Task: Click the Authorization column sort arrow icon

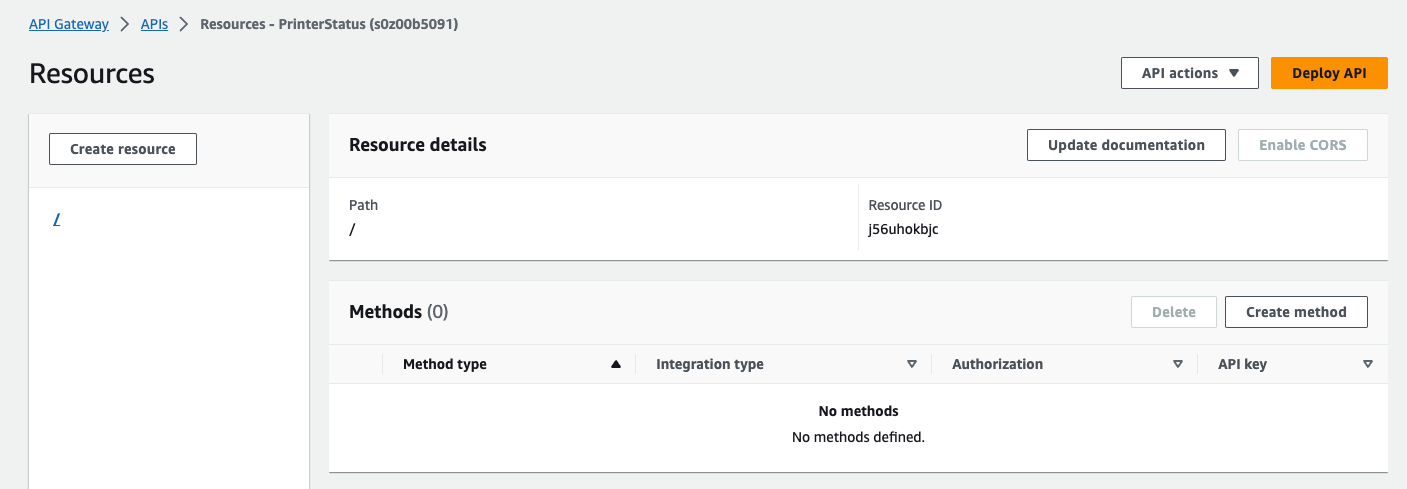Action: tap(1178, 365)
